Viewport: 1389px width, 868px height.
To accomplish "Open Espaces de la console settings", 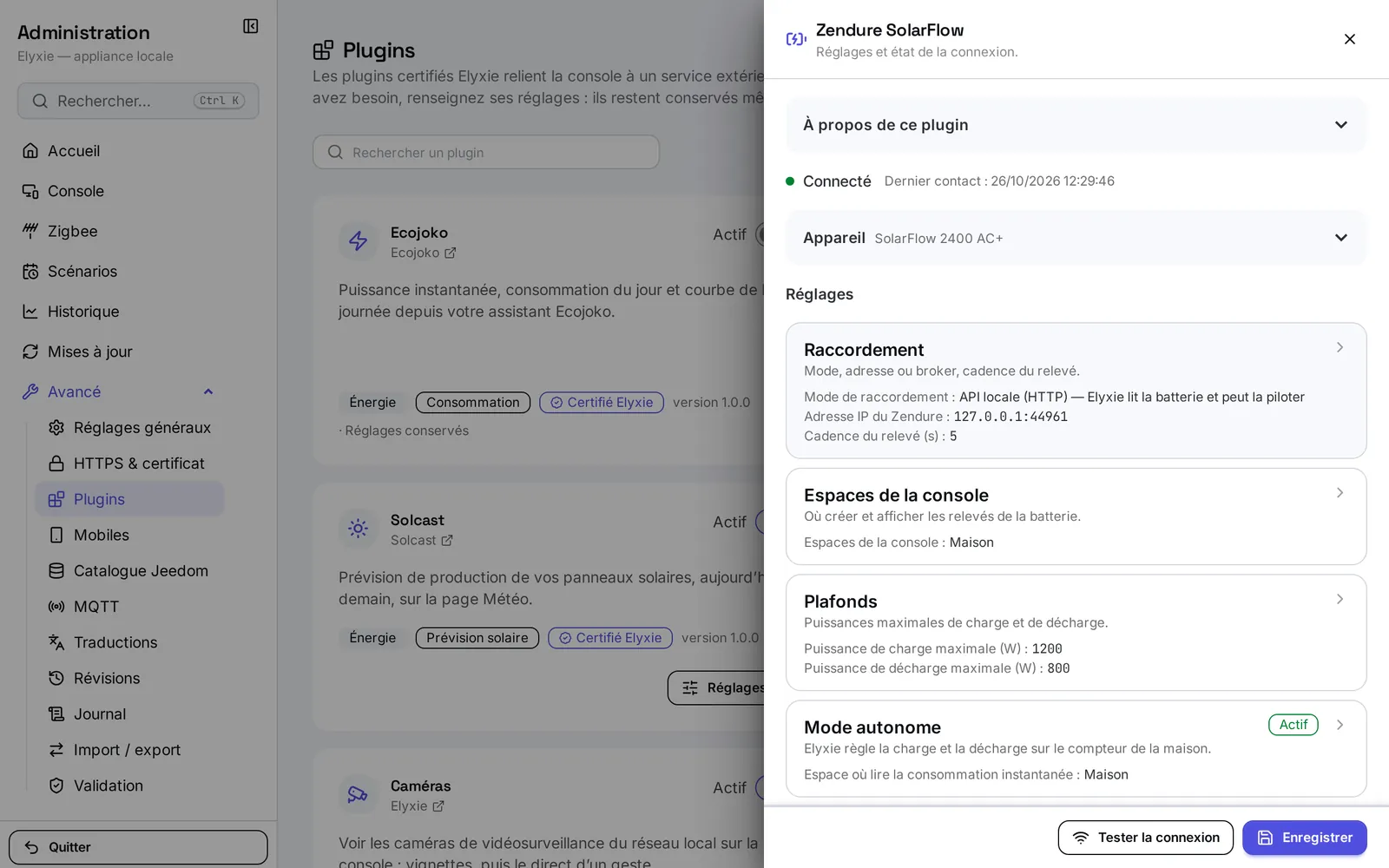I will pos(1076,516).
